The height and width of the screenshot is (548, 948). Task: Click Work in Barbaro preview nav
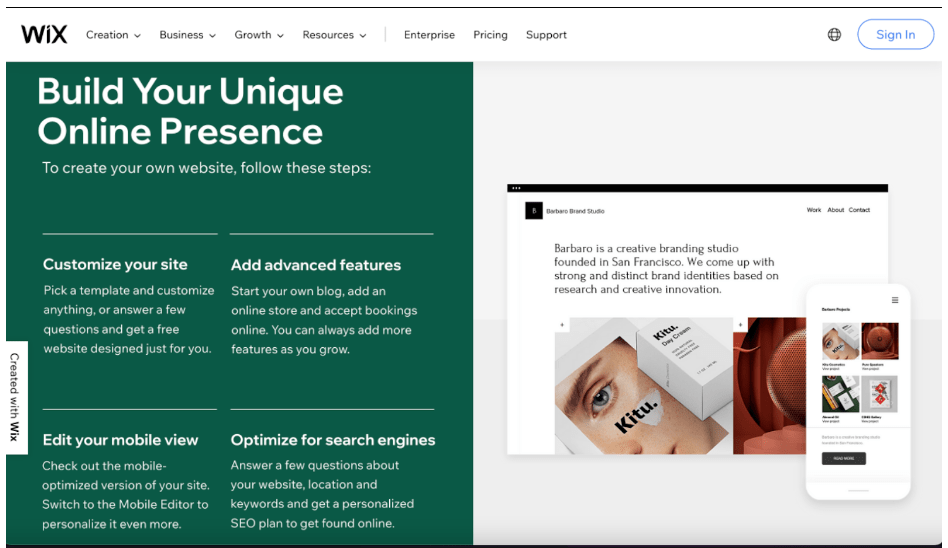[x=814, y=210]
